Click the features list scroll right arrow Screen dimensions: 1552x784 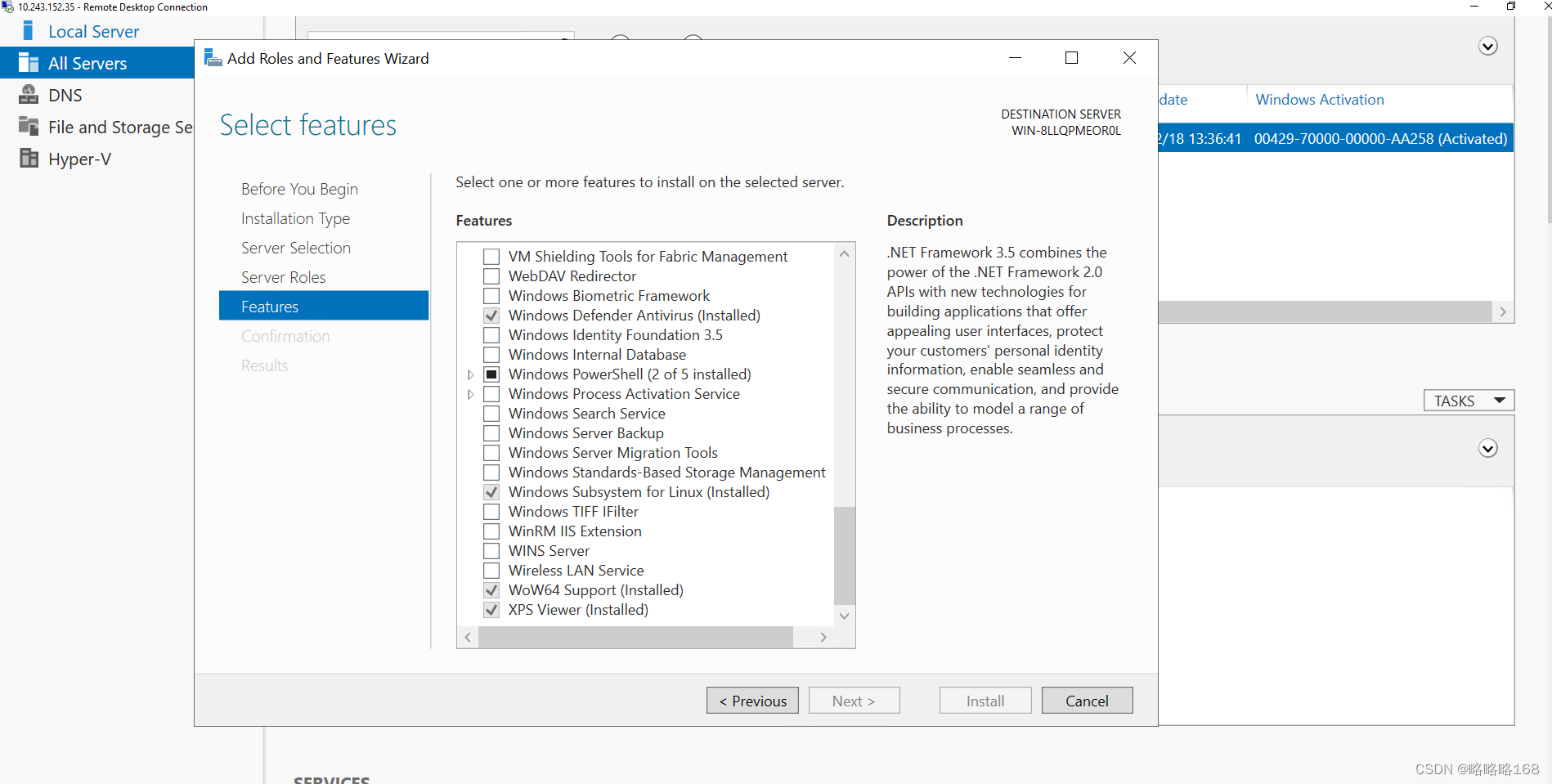(x=823, y=637)
